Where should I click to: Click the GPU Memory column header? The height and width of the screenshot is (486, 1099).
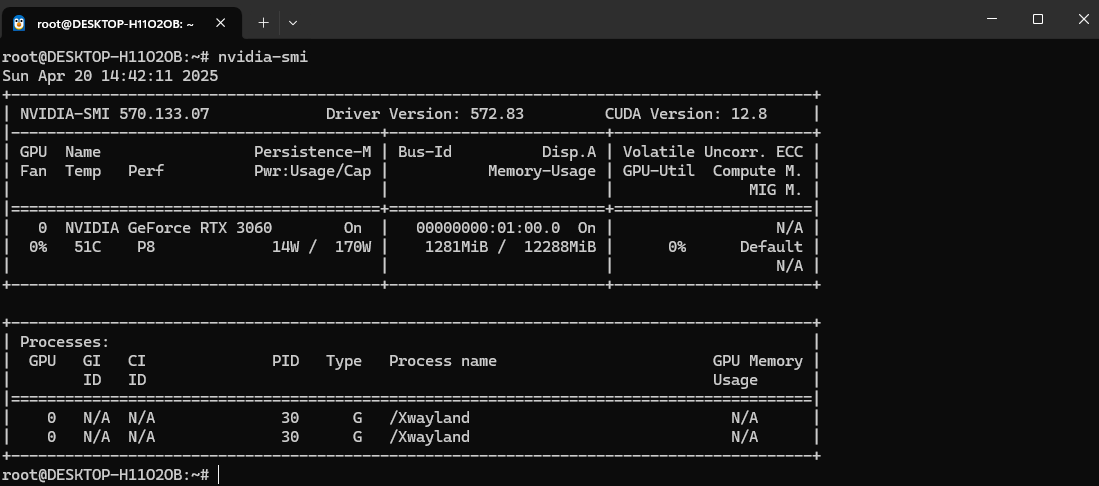[x=758, y=361]
